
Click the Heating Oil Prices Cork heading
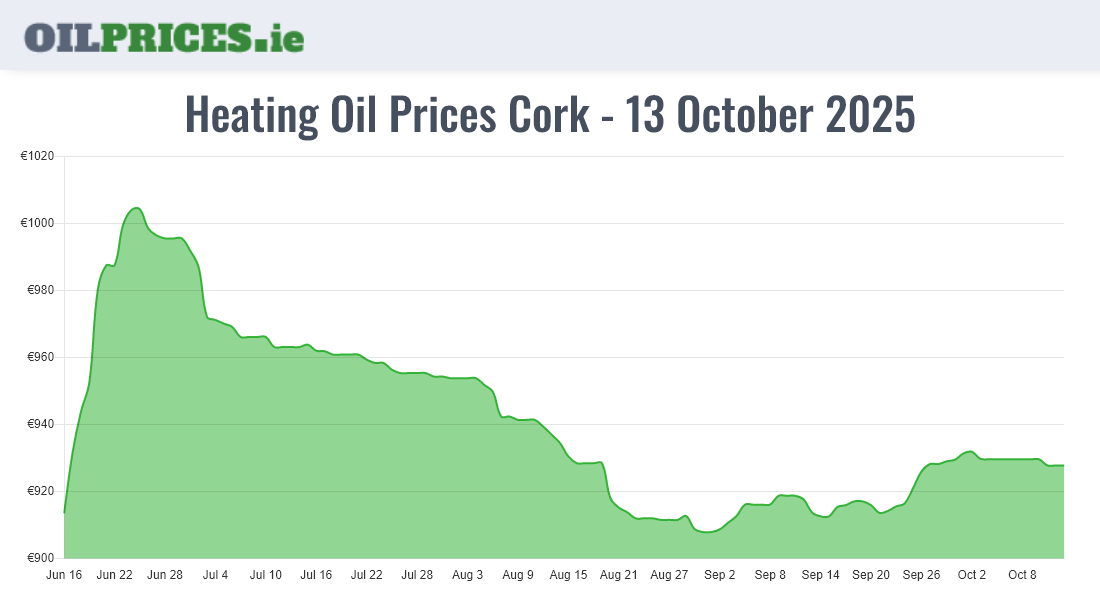tap(550, 115)
